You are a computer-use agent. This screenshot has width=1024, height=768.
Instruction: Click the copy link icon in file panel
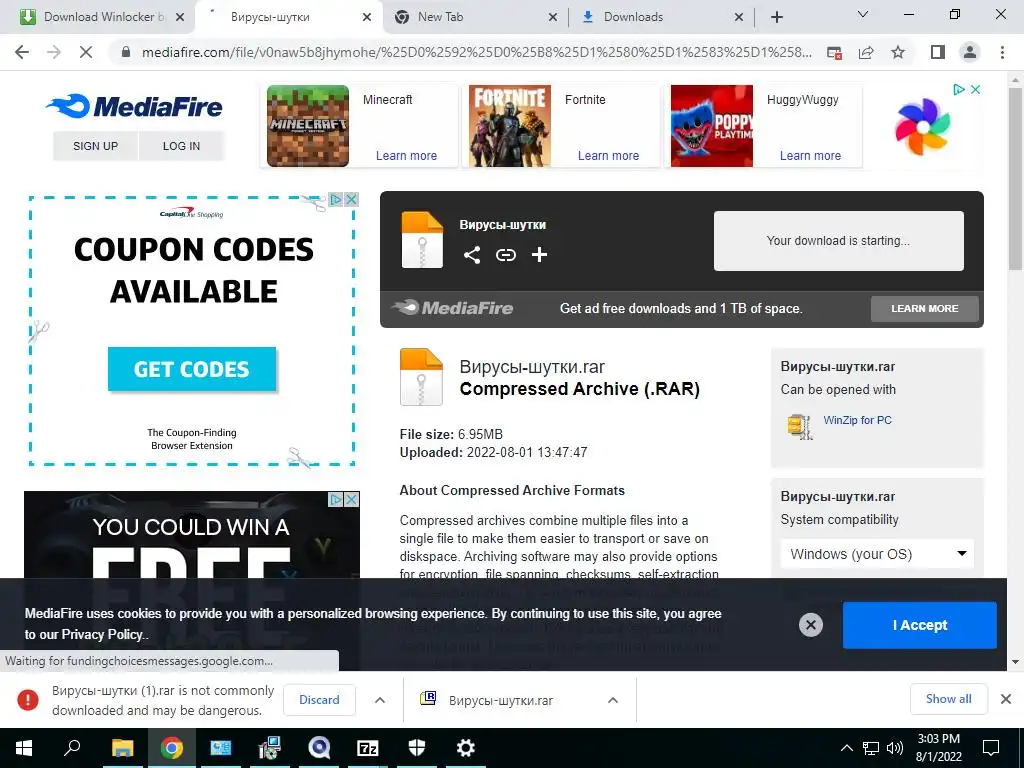505,255
